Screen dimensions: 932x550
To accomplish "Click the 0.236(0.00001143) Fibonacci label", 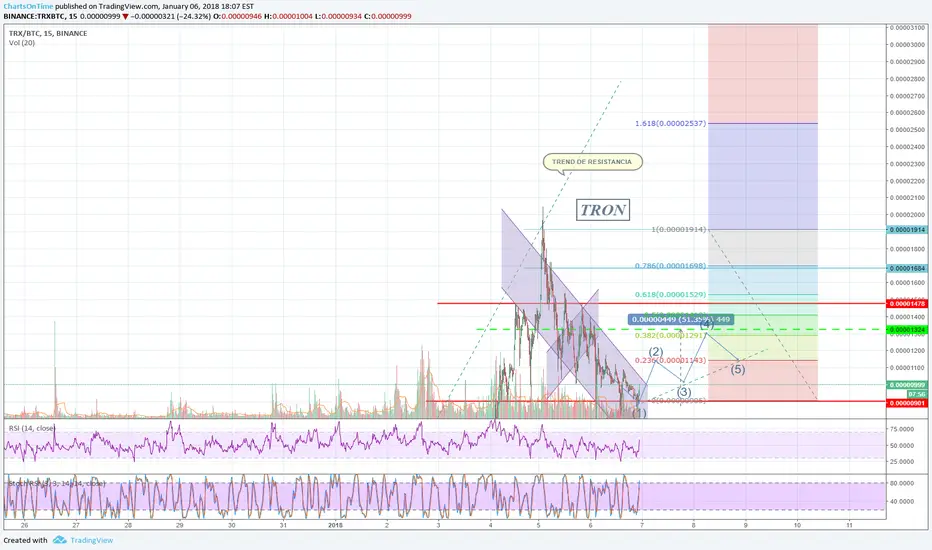I will click(670, 360).
